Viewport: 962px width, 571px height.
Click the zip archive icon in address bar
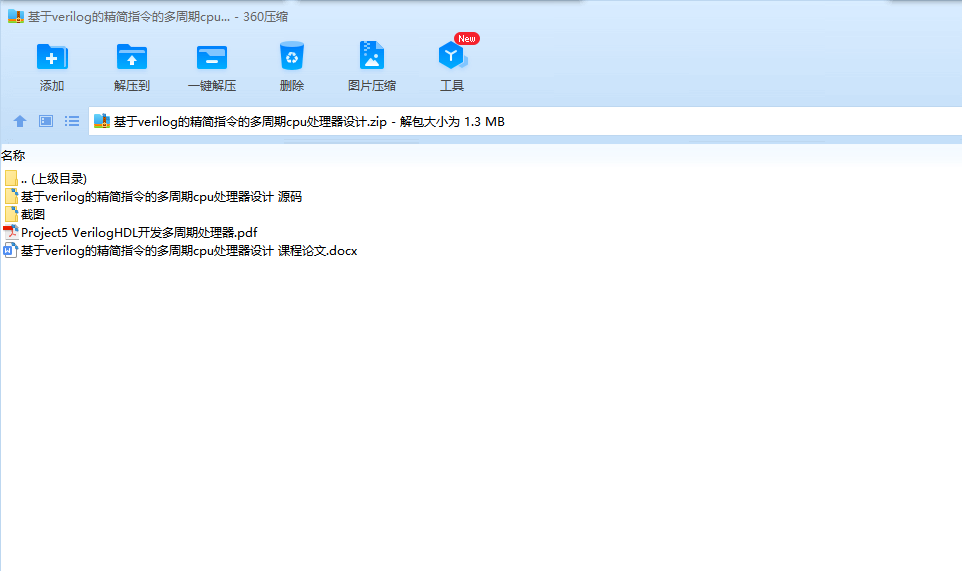[102, 121]
